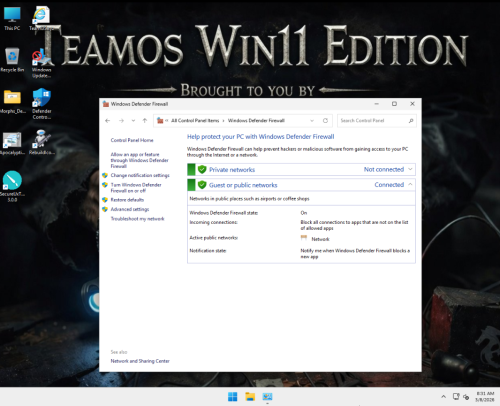Collapse the Guest or public networks section
The width and height of the screenshot is (500, 406).
pos(410,184)
